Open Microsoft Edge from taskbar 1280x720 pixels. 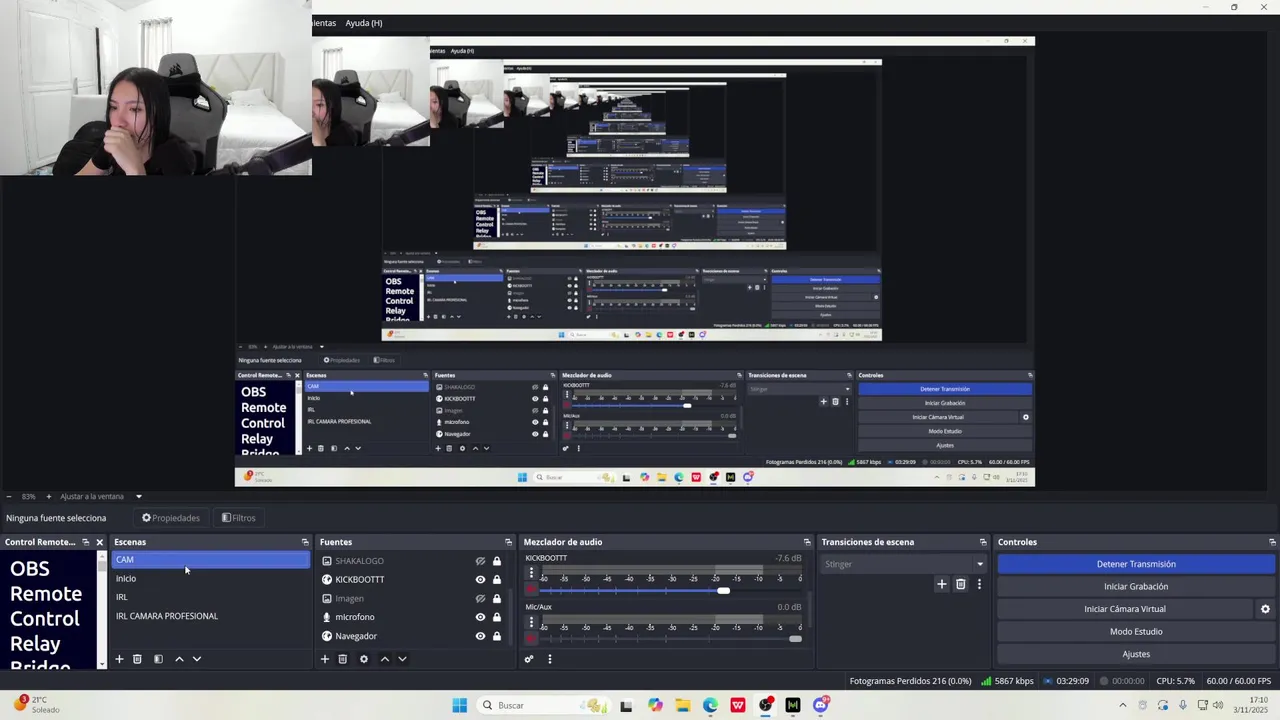click(710, 705)
